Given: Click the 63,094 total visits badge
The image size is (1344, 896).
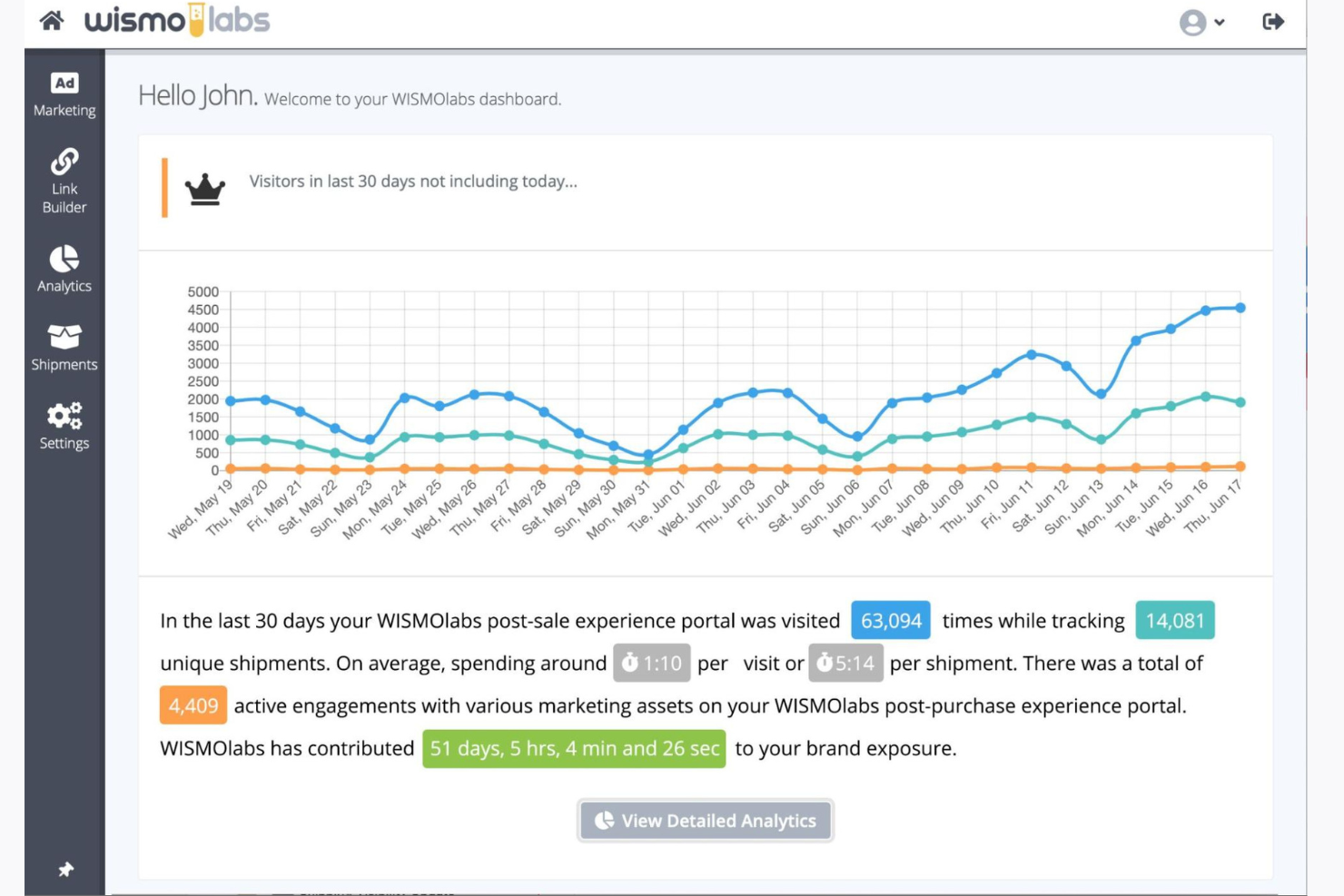Looking at the screenshot, I should [x=890, y=621].
